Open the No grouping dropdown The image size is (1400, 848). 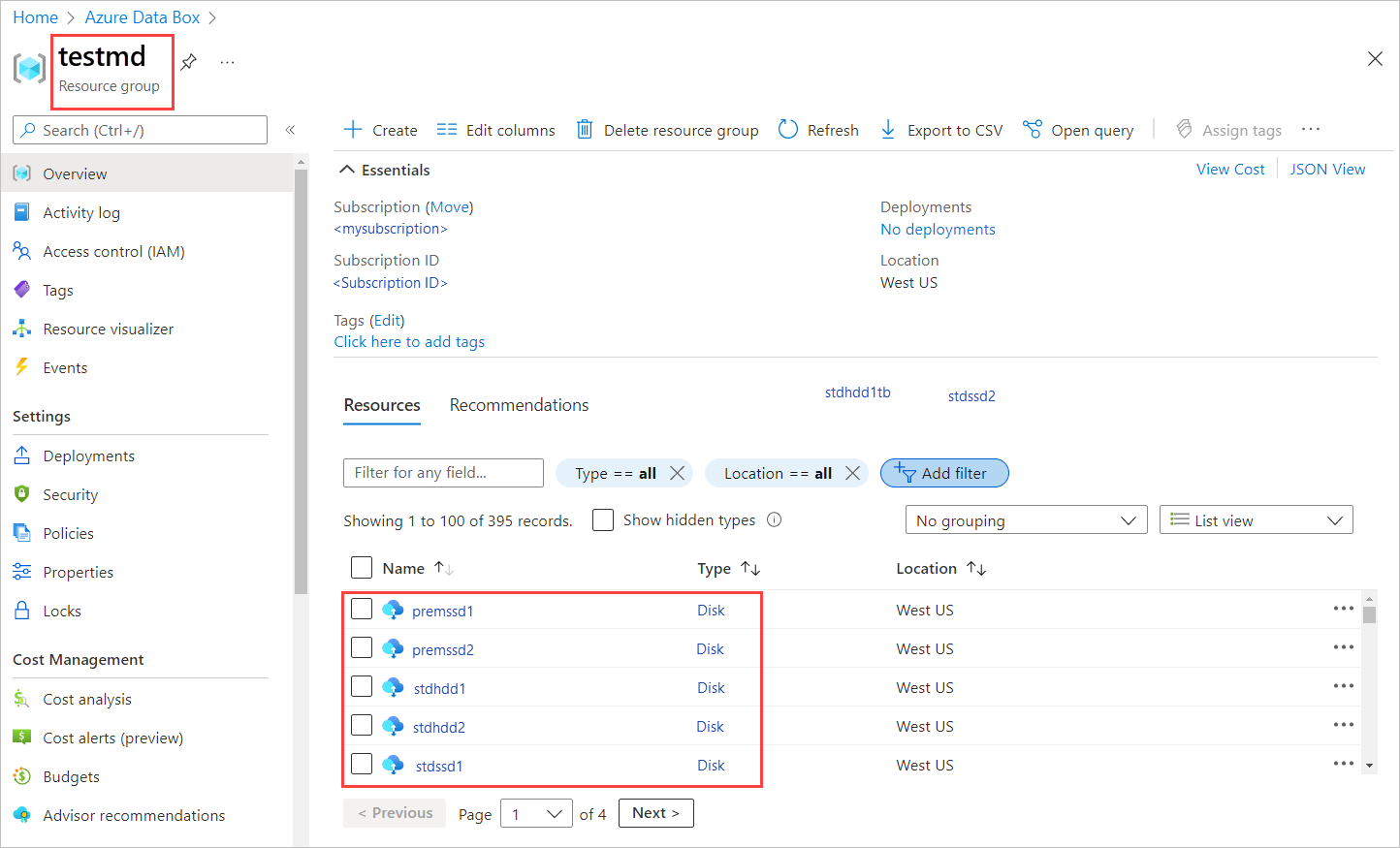pyautogui.click(x=1025, y=519)
